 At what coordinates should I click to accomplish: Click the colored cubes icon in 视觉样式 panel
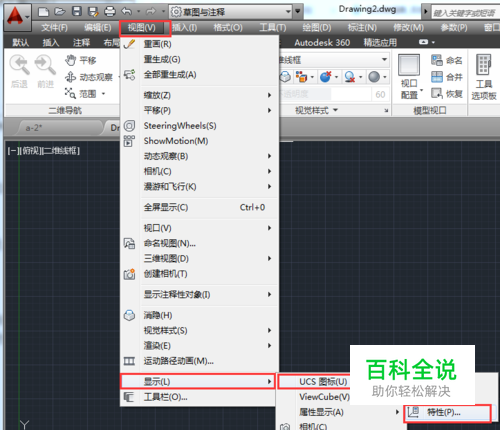coord(301,77)
